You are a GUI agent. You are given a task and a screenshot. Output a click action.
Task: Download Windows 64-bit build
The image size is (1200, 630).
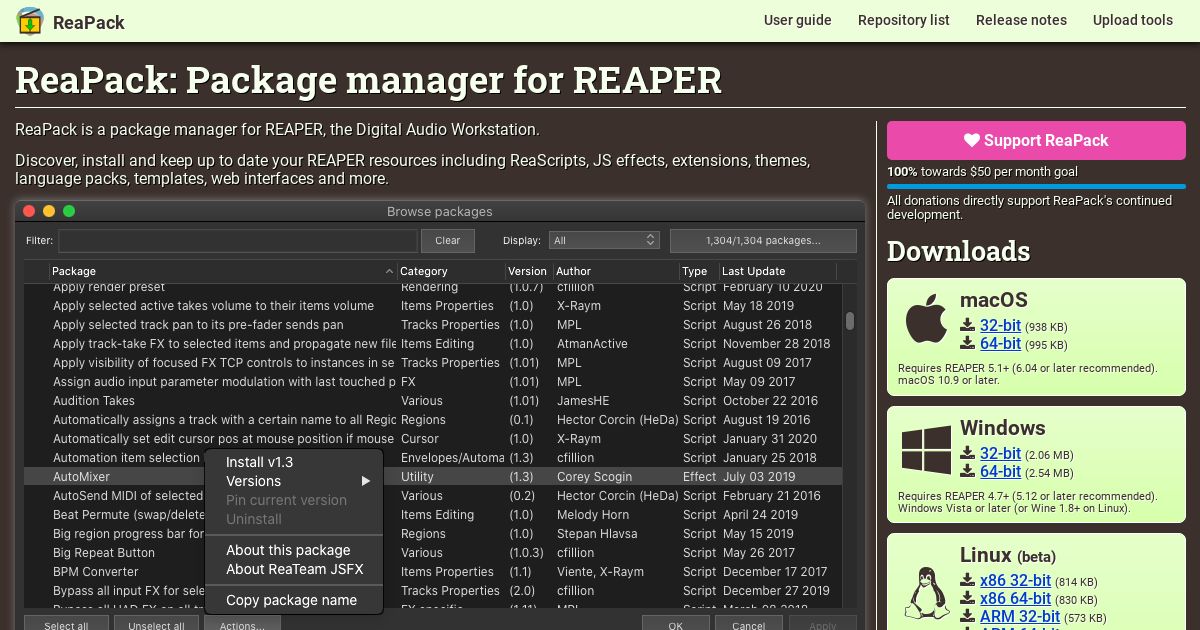coord(1000,472)
